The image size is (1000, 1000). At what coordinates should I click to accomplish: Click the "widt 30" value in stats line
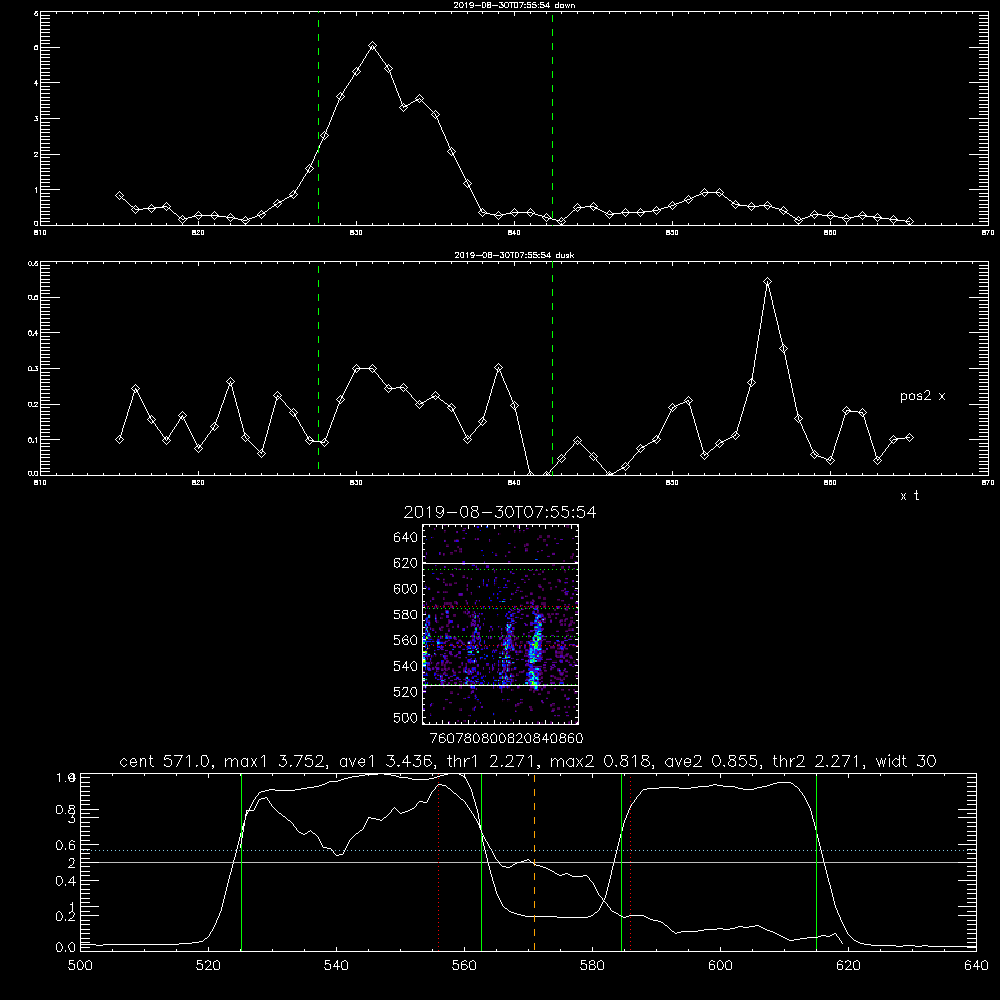pos(906,761)
